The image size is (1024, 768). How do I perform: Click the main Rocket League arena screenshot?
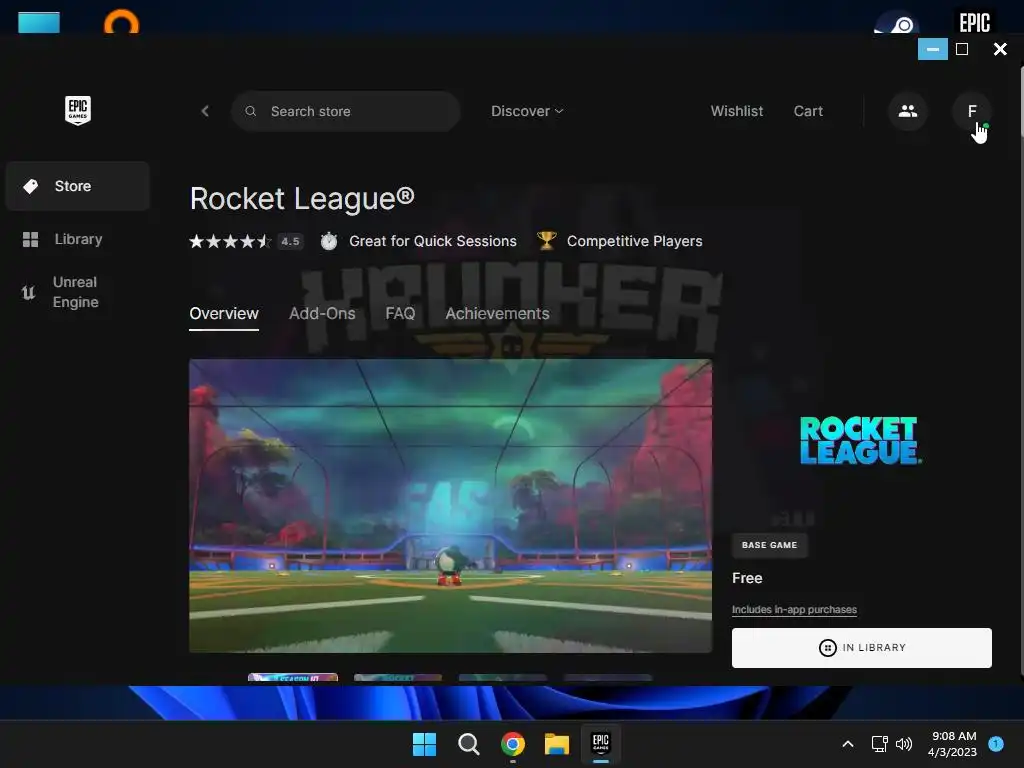coord(451,505)
